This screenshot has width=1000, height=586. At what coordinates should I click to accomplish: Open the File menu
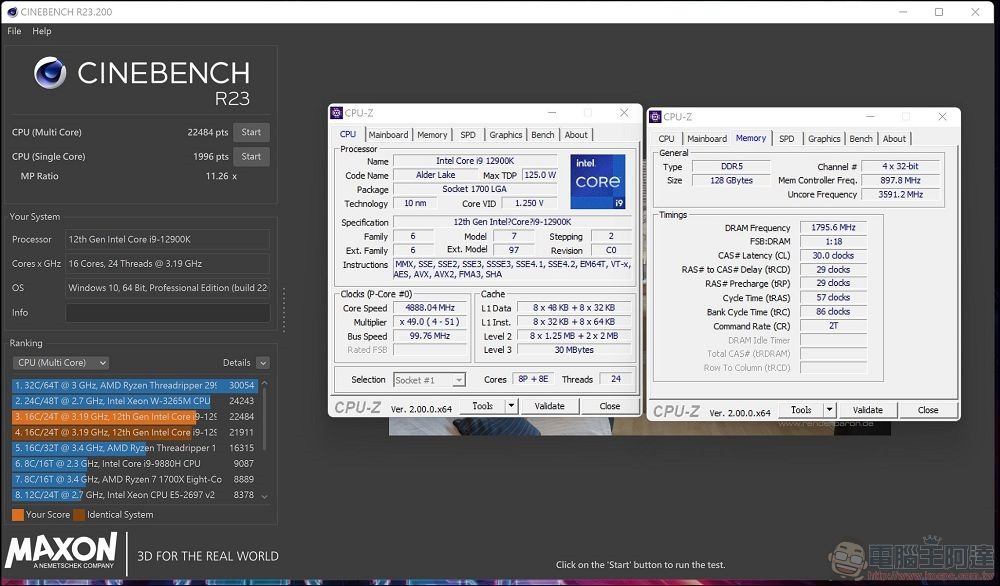(x=13, y=31)
